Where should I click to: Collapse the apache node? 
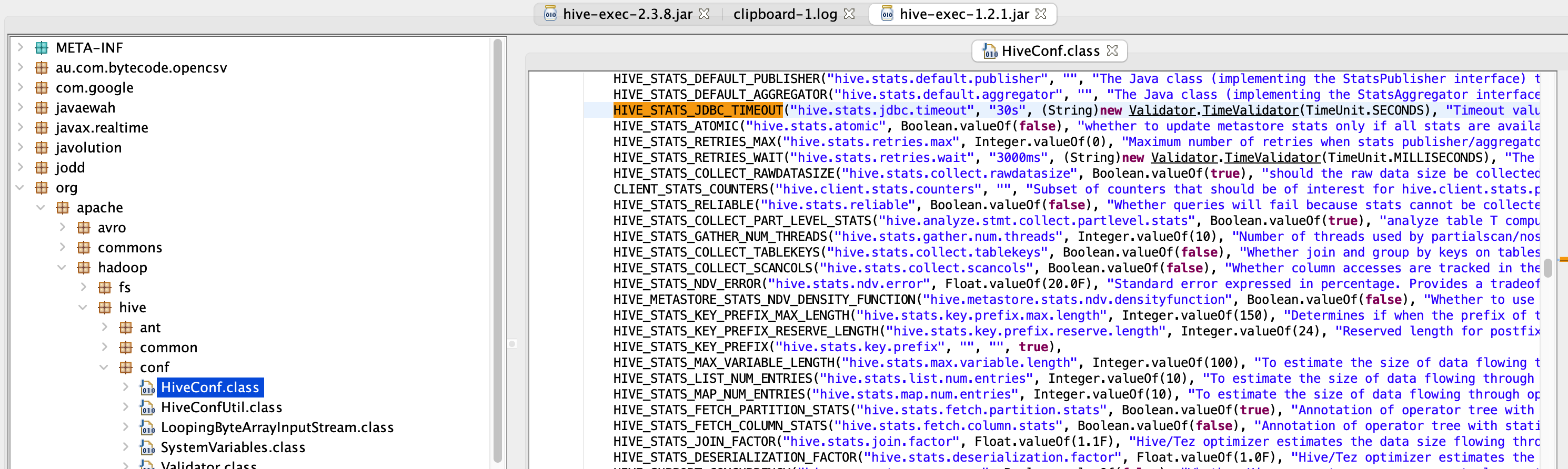click(41, 208)
